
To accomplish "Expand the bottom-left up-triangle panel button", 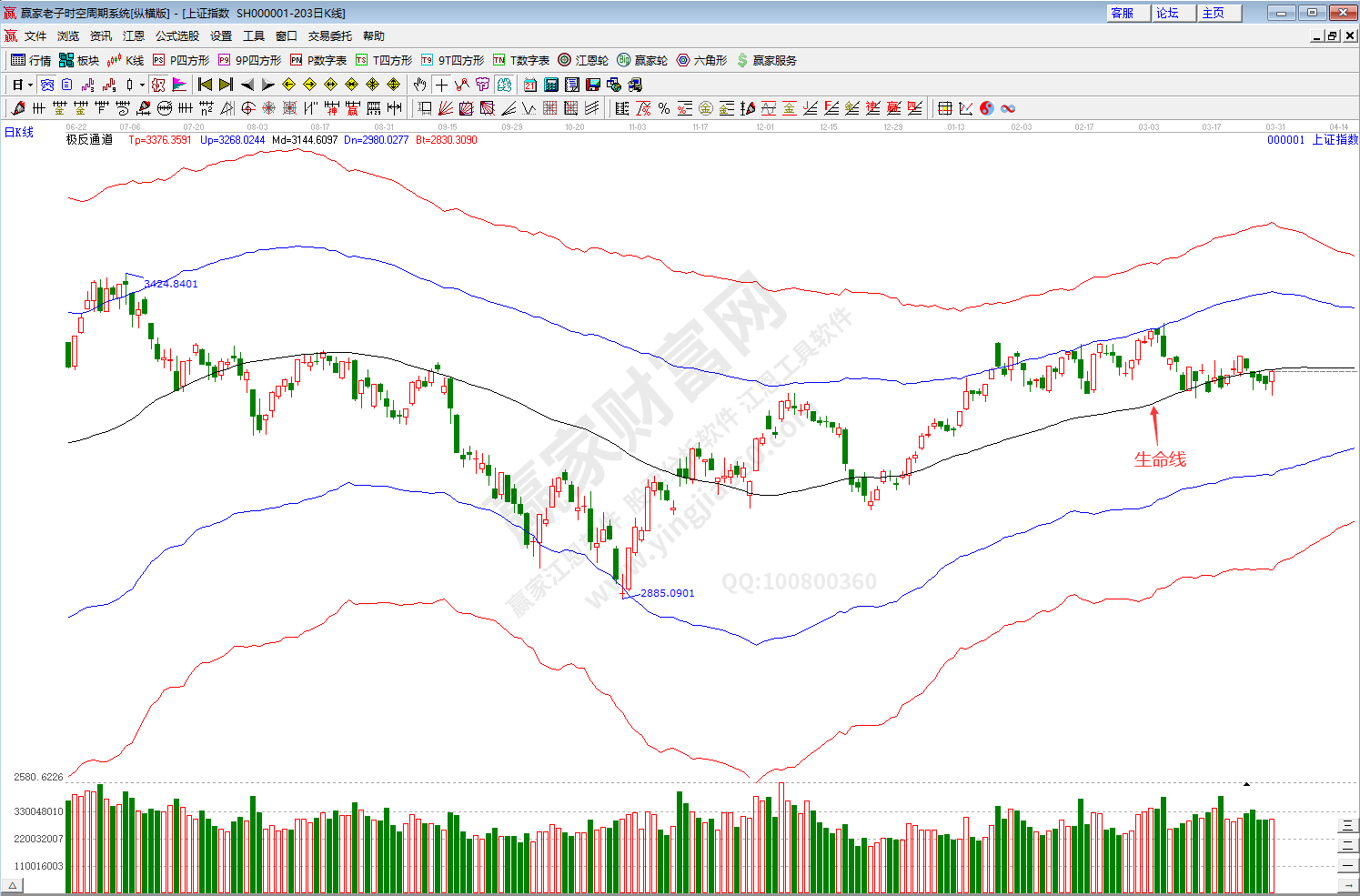I will (x=13, y=885).
